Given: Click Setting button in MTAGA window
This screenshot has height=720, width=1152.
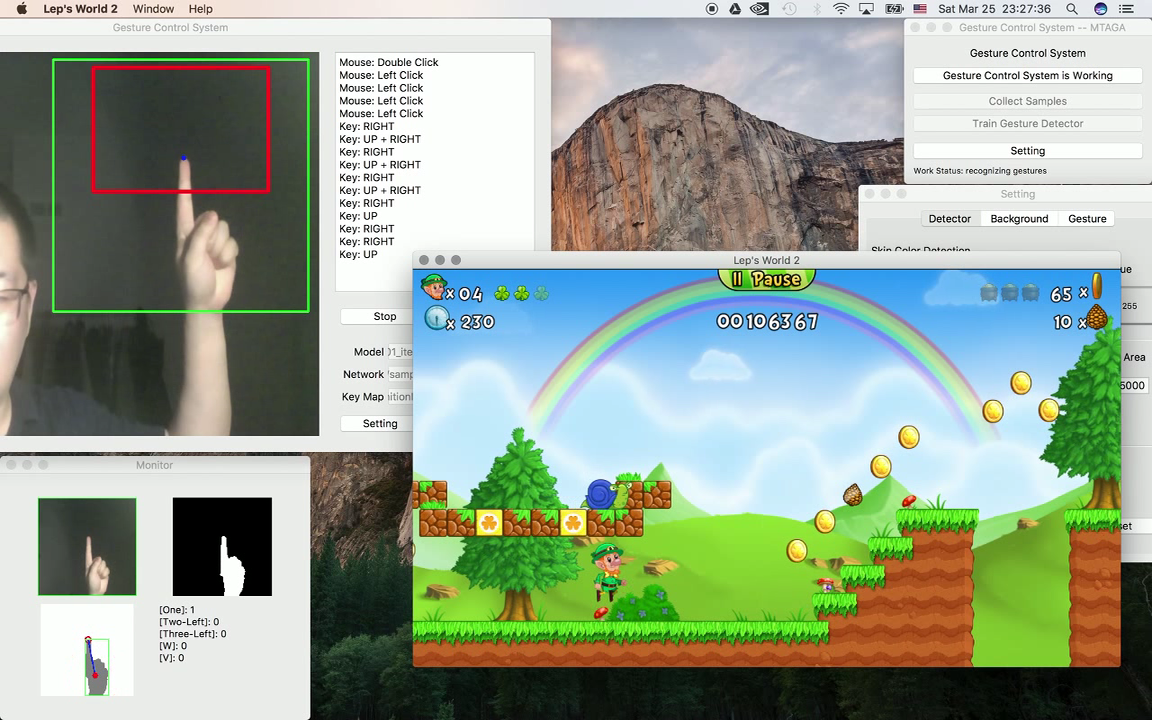Looking at the screenshot, I should (x=1027, y=151).
